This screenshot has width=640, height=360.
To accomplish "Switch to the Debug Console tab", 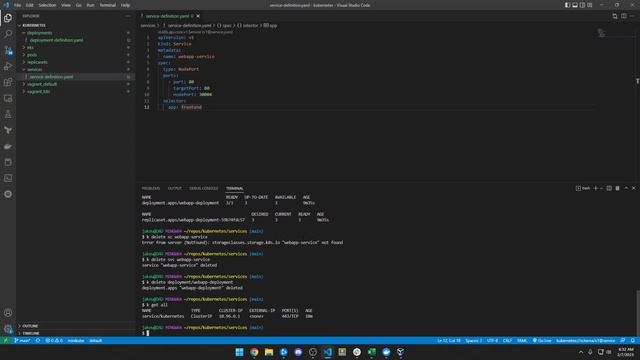I will point(203,188).
